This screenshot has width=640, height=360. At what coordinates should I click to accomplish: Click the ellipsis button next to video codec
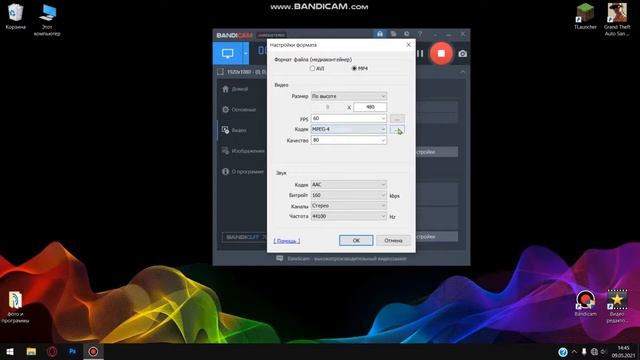[x=397, y=130]
